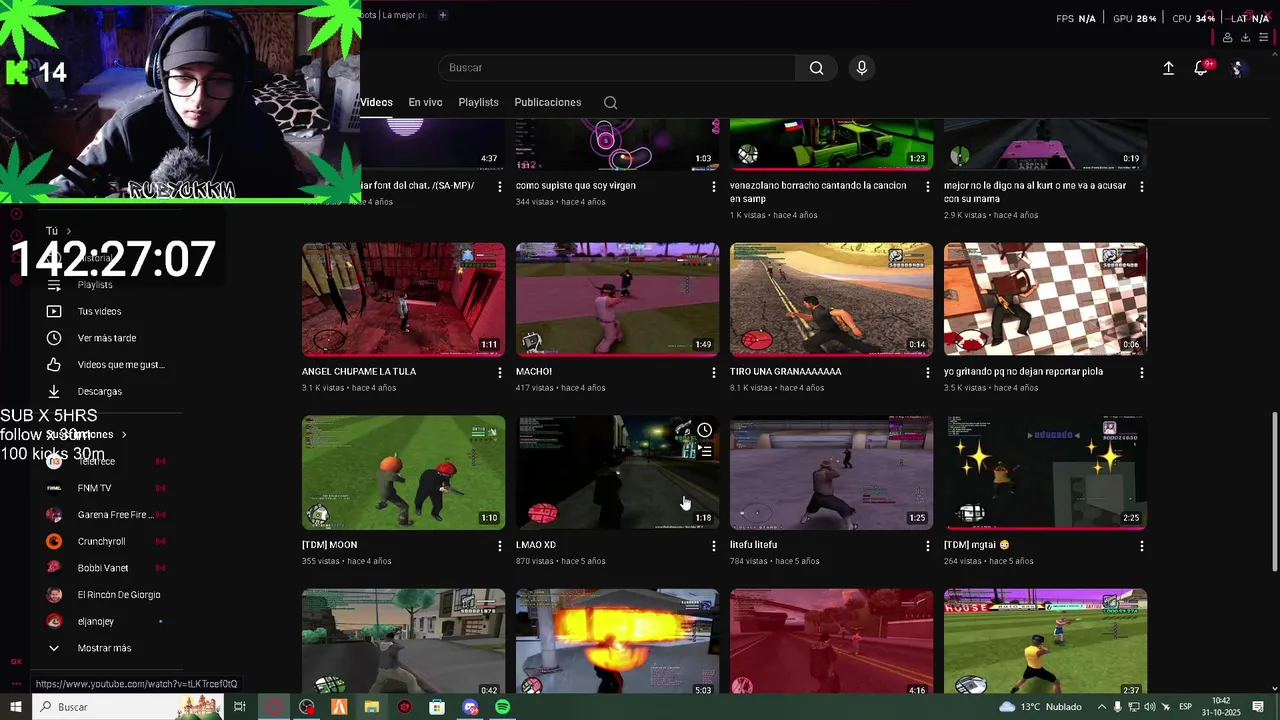Viewport: 1280px width, 720px height.
Task: Click the Windows taskbar Buscar box
Action: [x=128, y=707]
